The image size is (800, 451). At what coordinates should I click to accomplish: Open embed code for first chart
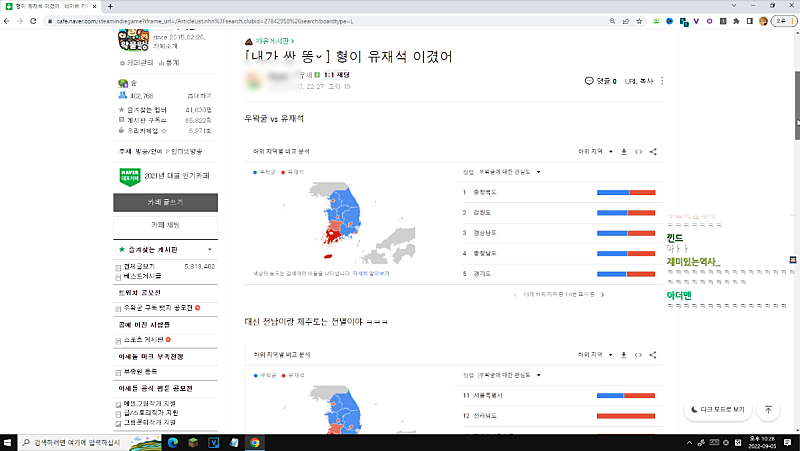click(x=638, y=152)
